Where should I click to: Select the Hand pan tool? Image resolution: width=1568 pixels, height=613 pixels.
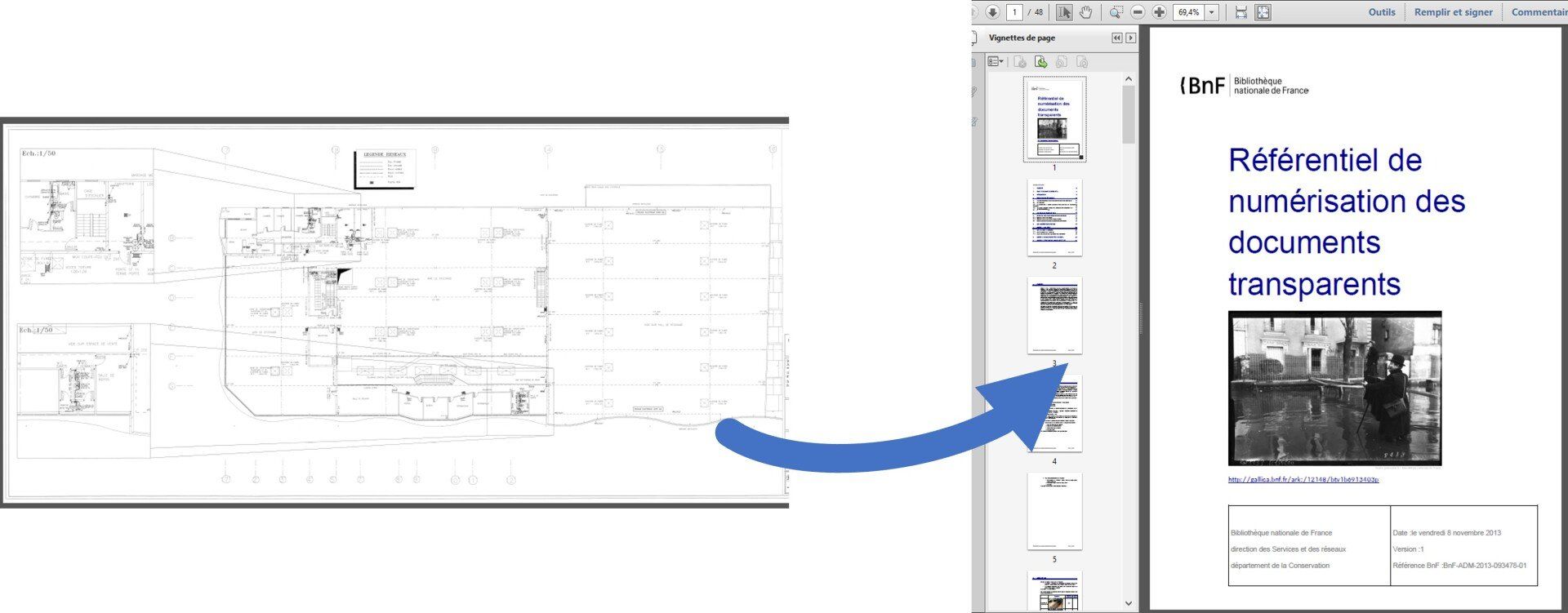[1085, 12]
